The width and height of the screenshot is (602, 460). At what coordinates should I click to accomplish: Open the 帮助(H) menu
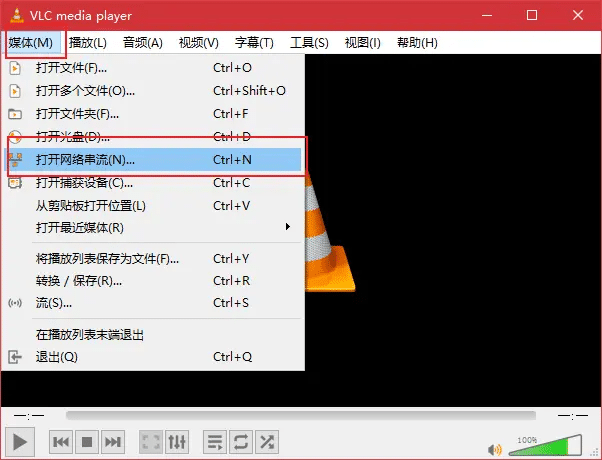click(x=417, y=43)
